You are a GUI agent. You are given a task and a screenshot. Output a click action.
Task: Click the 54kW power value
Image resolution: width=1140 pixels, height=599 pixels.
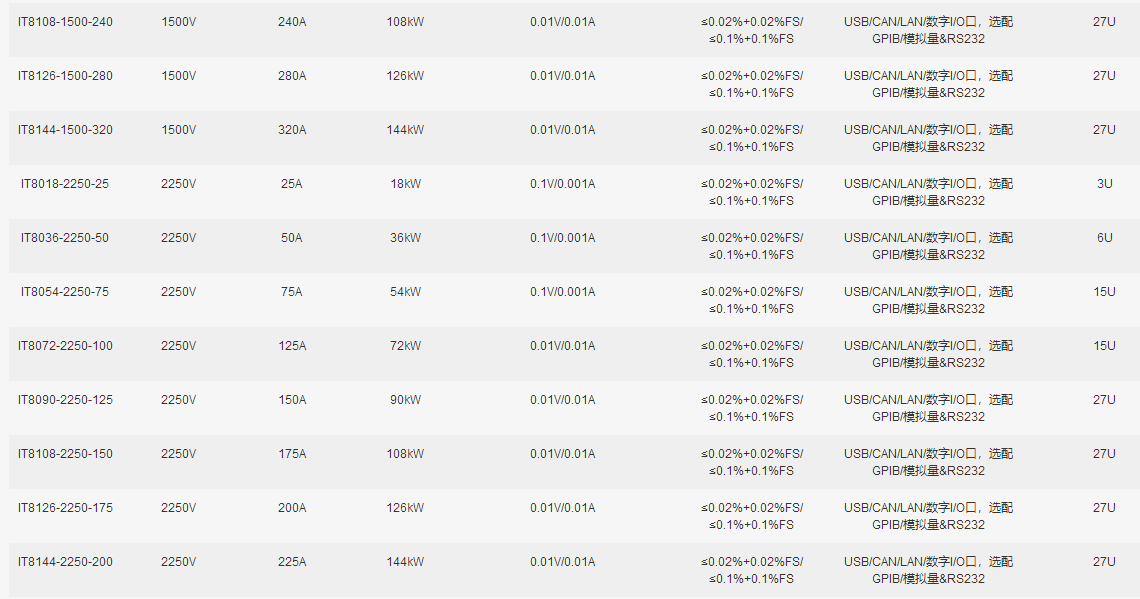405,292
